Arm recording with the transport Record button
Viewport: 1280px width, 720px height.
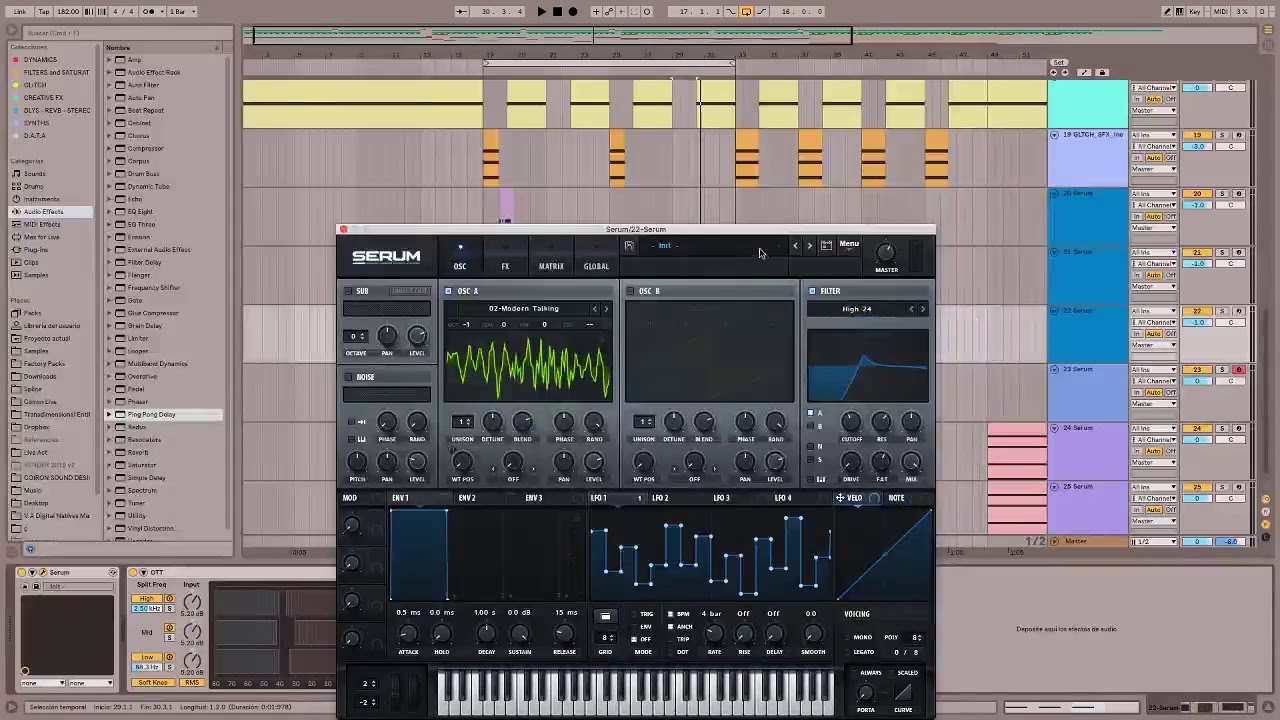pos(572,12)
